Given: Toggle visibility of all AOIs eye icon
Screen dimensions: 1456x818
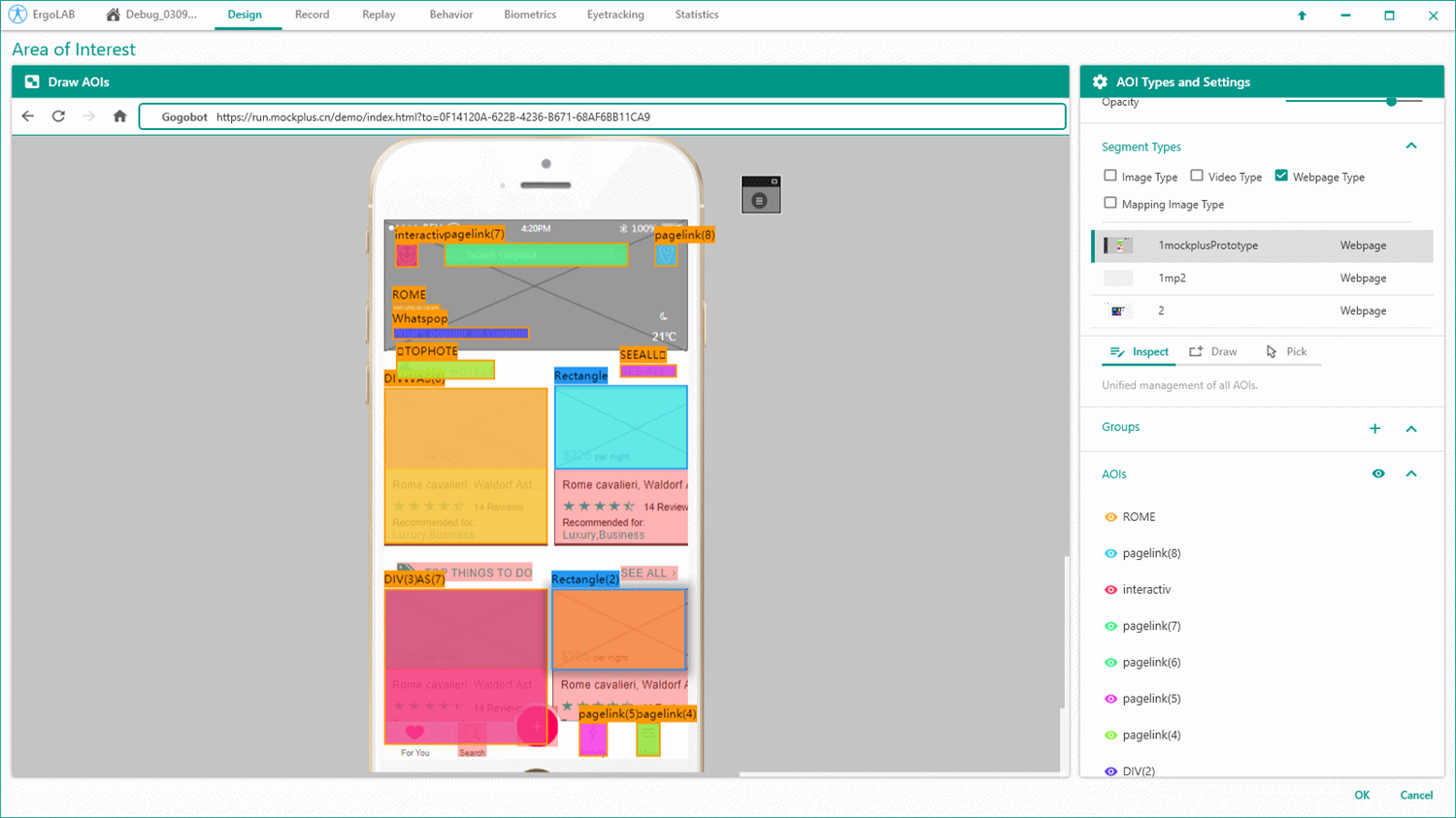Looking at the screenshot, I should pyautogui.click(x=1378, y=474).
